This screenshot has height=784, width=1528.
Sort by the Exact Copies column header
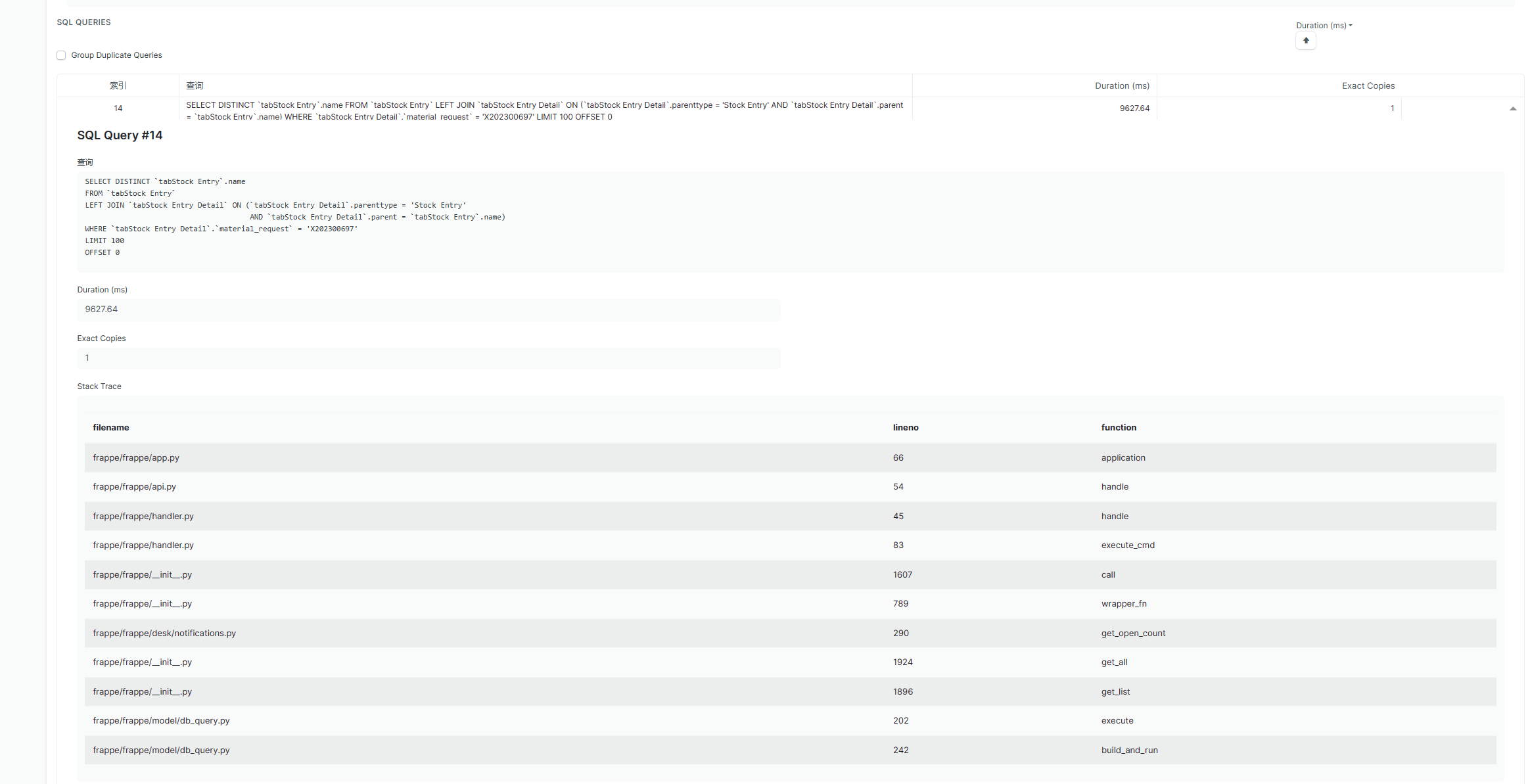(1368, 85)
